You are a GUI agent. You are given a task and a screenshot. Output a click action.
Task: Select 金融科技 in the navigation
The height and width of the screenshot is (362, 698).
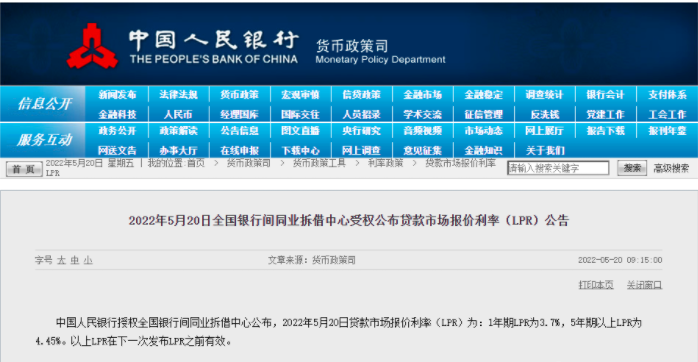coord(117,114)
